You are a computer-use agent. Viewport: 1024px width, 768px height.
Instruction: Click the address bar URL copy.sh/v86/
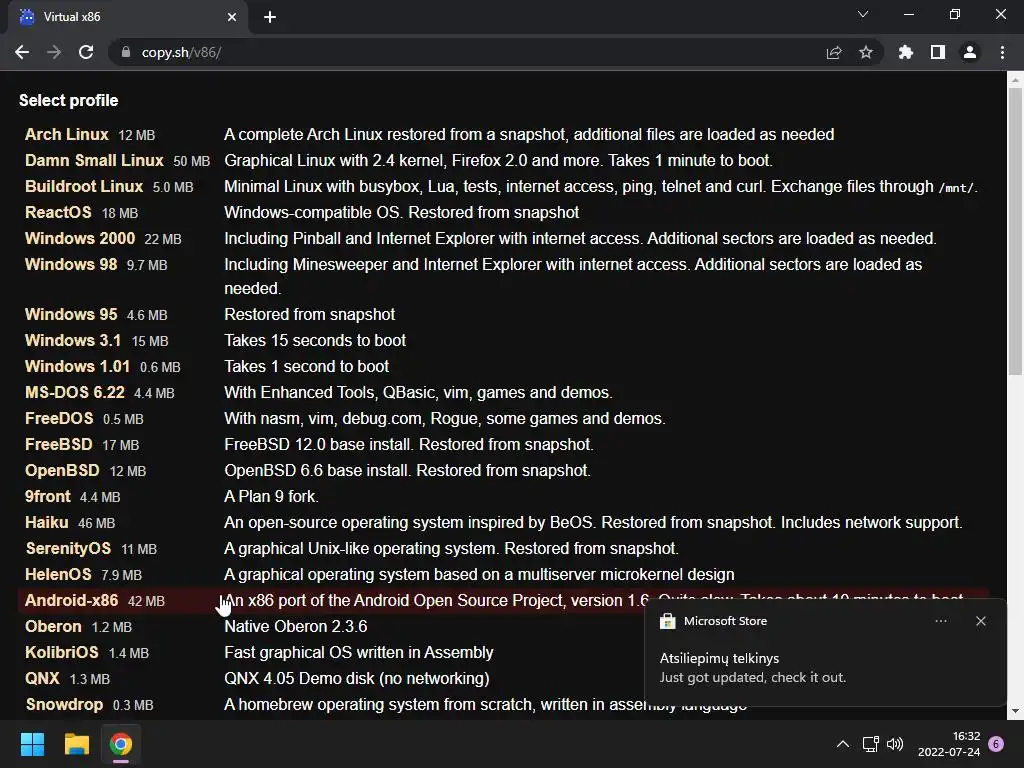pyautogui.click(x=182, y=52)
